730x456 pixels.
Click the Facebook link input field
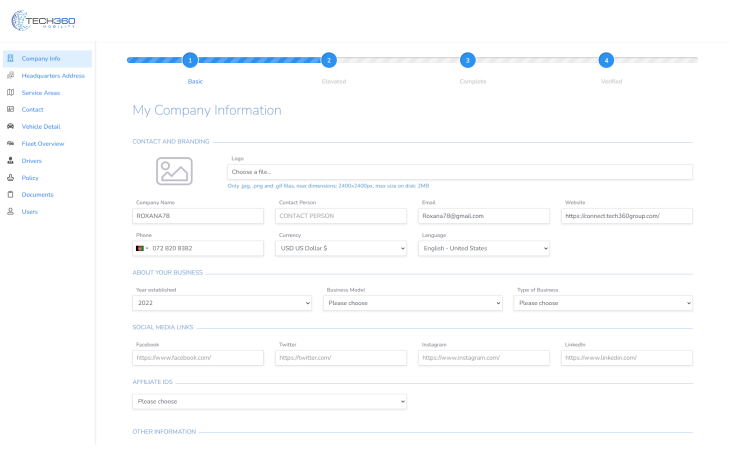coord(198,358)
